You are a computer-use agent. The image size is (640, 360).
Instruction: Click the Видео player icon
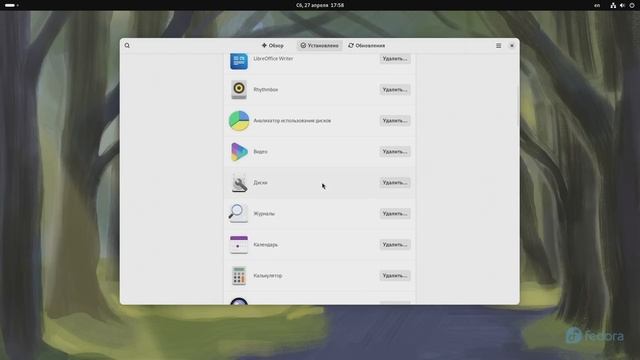coord(239,152)
